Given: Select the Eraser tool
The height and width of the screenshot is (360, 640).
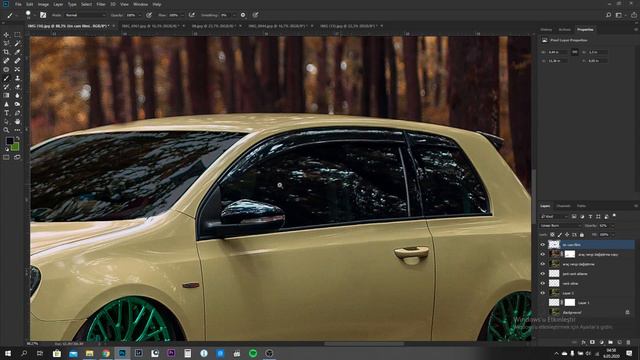Looking at the screenshot, I should tap(17, 87).
